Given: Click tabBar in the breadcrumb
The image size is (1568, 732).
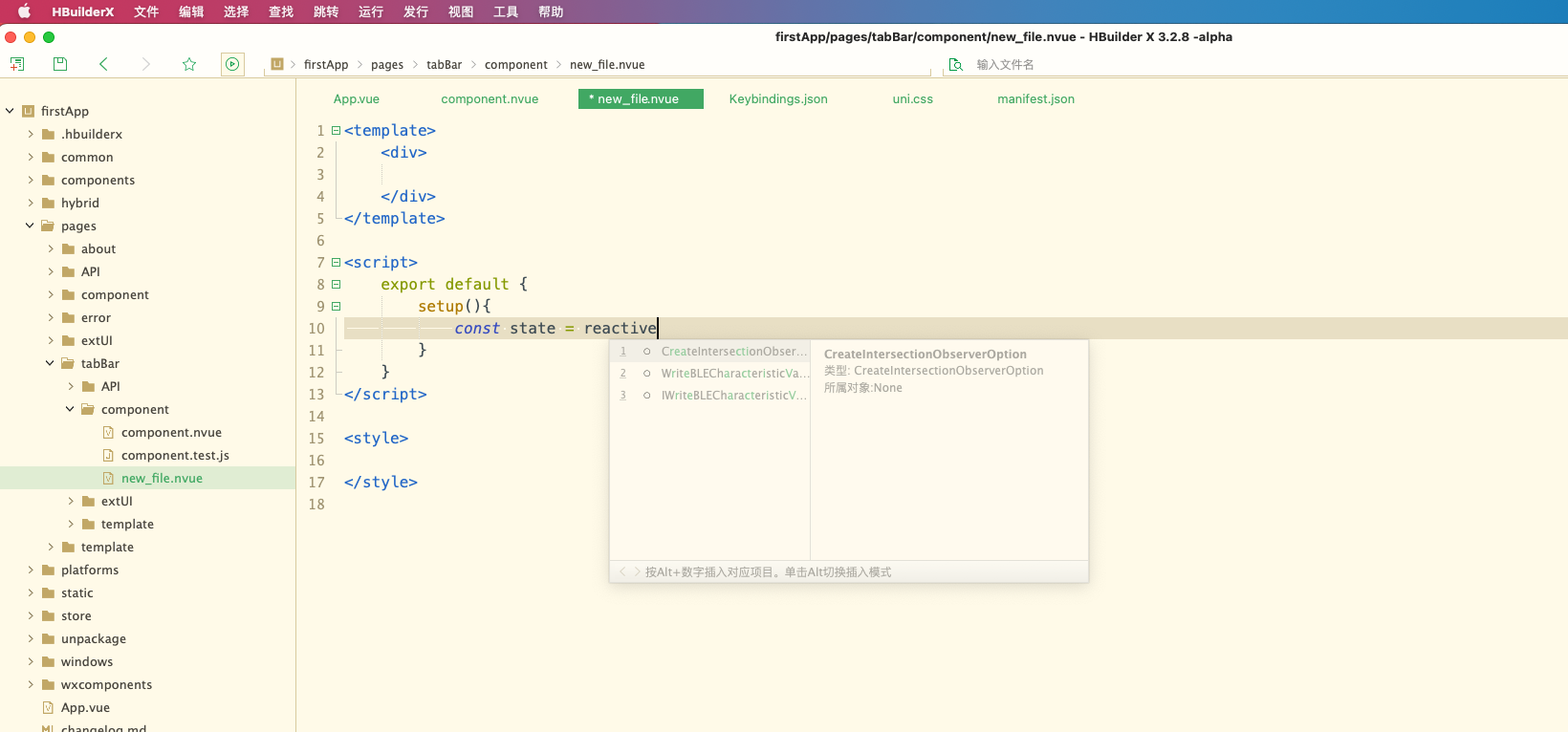Looking at the screenshot, I should (444, 64).
